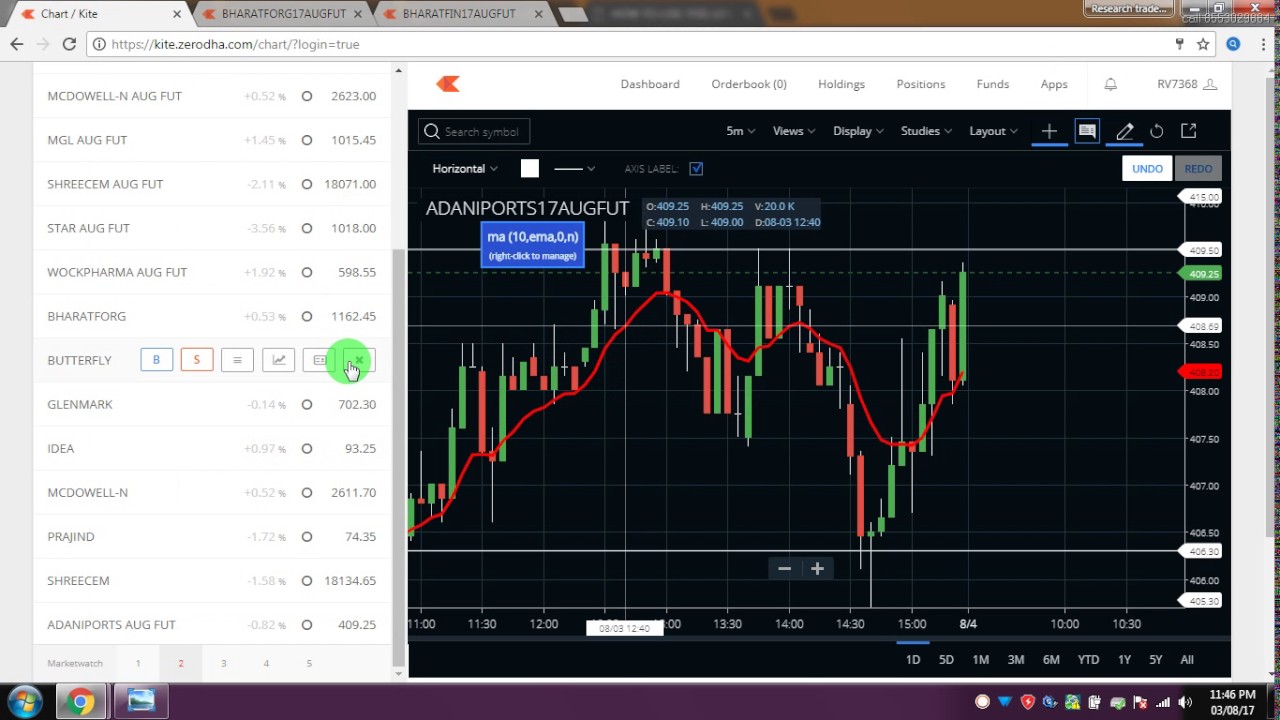This screenshot has height=720, width=1280.
Task: Open the Apps page
Action: (1054, 84)
